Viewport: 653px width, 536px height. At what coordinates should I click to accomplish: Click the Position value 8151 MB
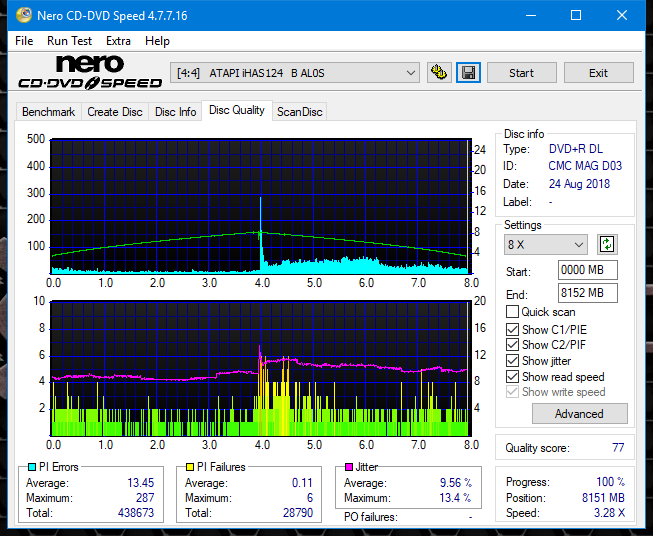pyautogui.click(x=603, y=498)
